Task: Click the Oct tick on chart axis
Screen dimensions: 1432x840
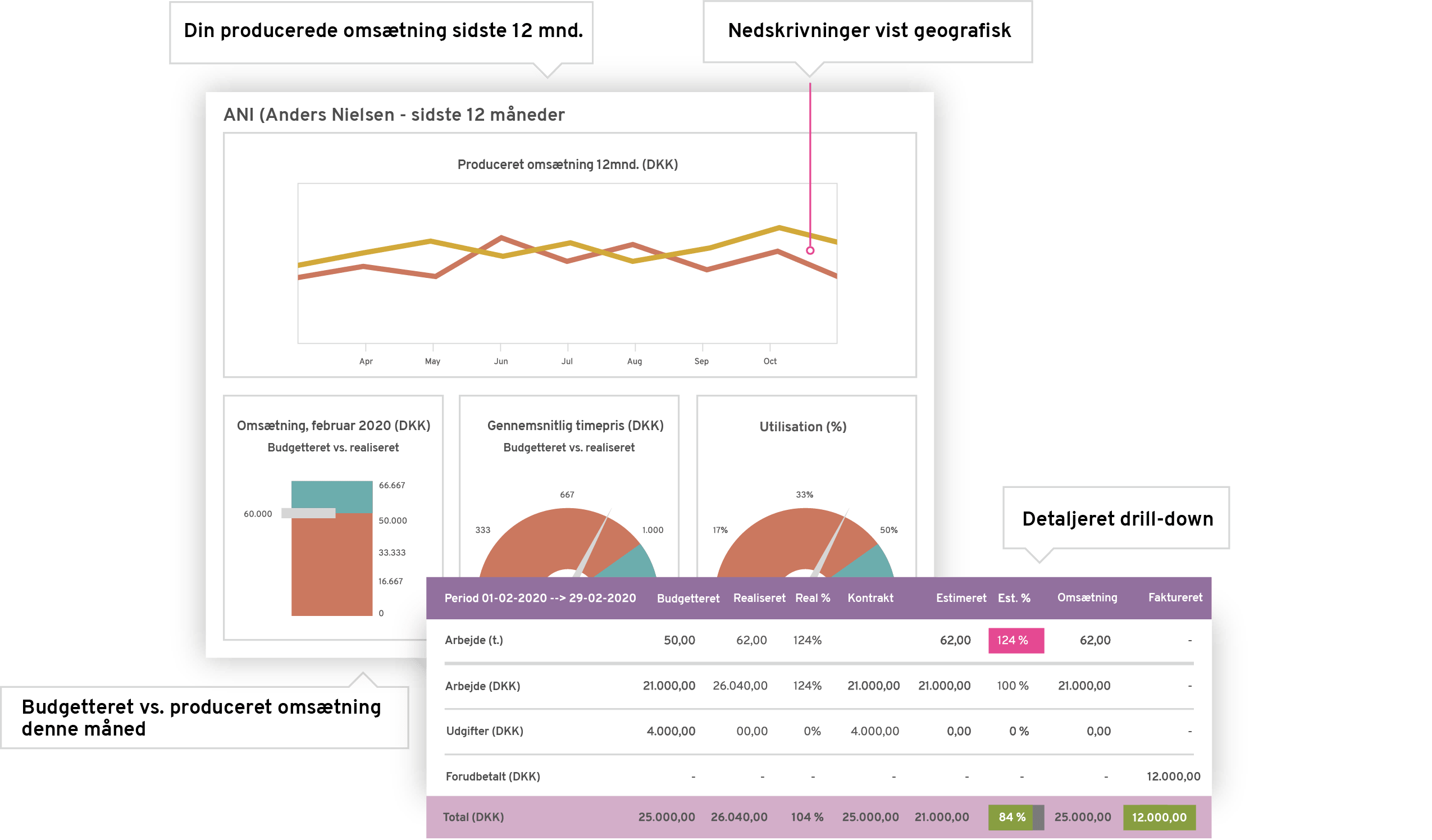Action: tap(770, 362)
